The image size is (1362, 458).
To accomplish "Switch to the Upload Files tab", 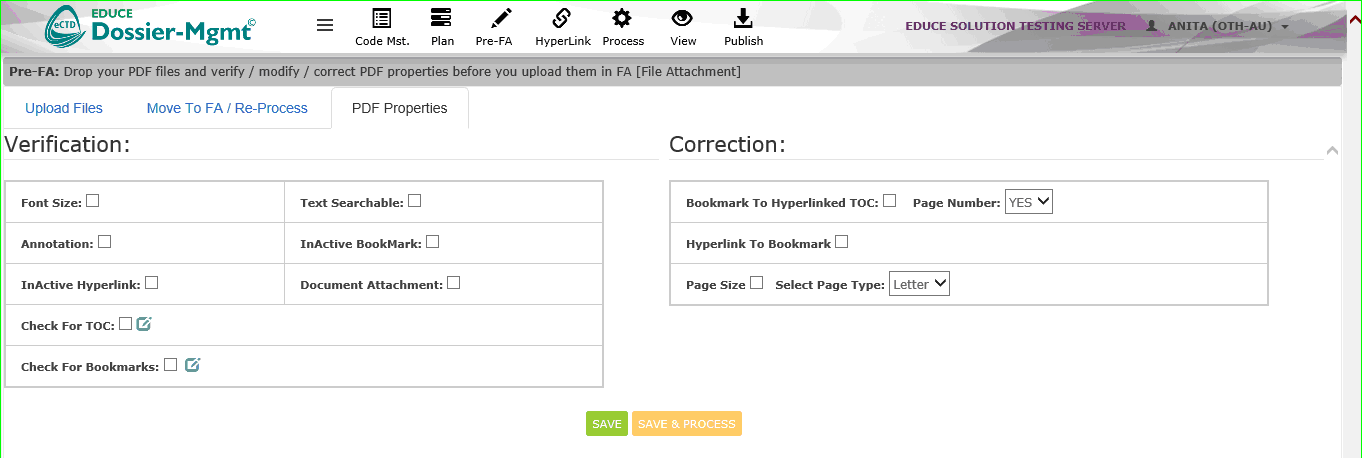I will 64,108.
